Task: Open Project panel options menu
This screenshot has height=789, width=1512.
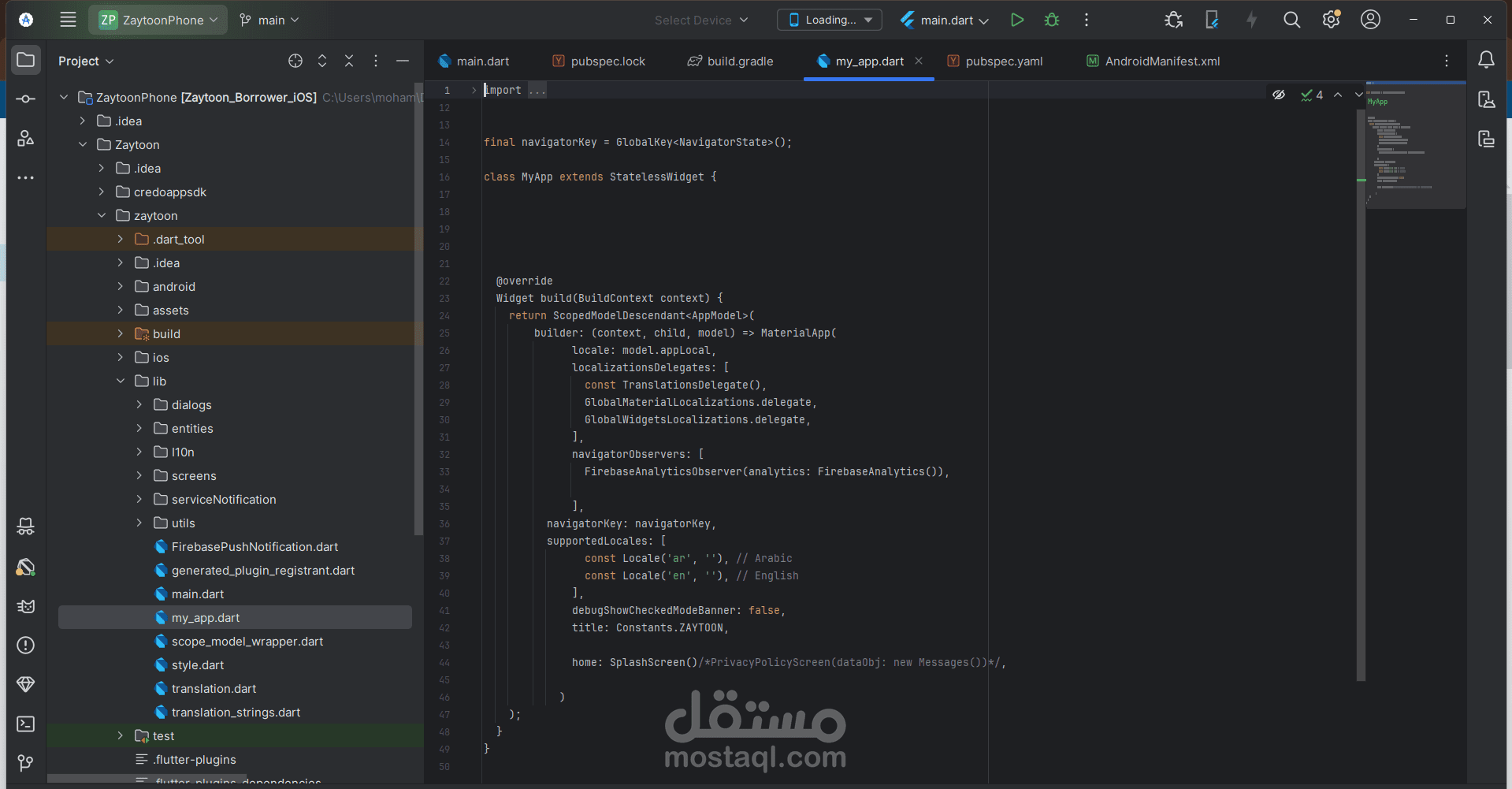Action: coord(376,61)
